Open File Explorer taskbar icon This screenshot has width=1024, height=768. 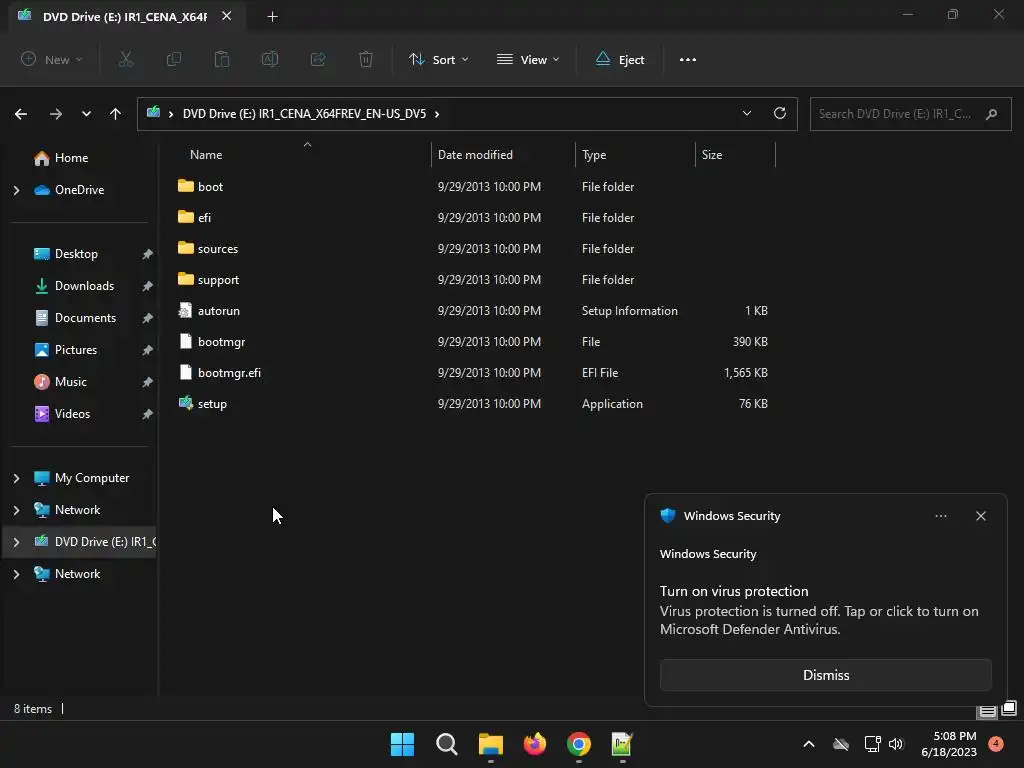tap(490, 744)
